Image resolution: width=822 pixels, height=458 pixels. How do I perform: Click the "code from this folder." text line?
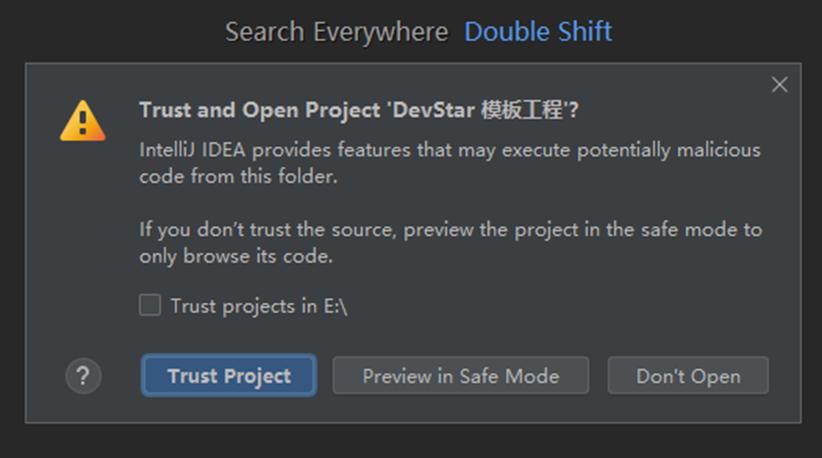(239, 176)
